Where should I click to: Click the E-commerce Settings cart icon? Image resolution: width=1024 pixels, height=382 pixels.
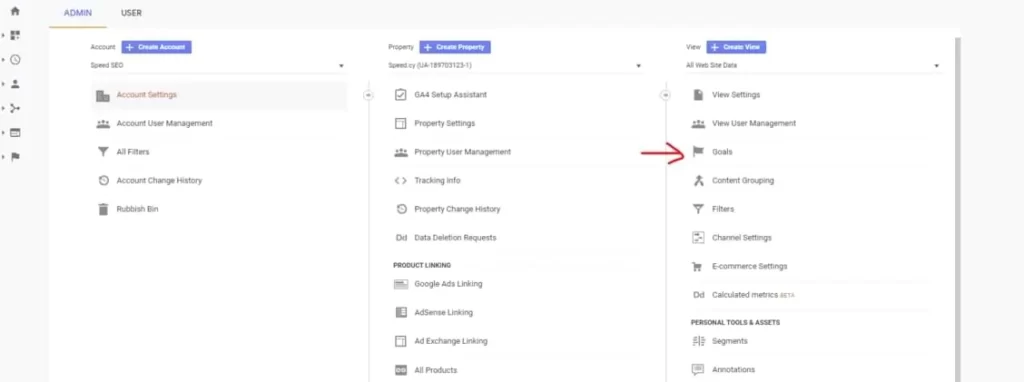click(x=698, y=267)
